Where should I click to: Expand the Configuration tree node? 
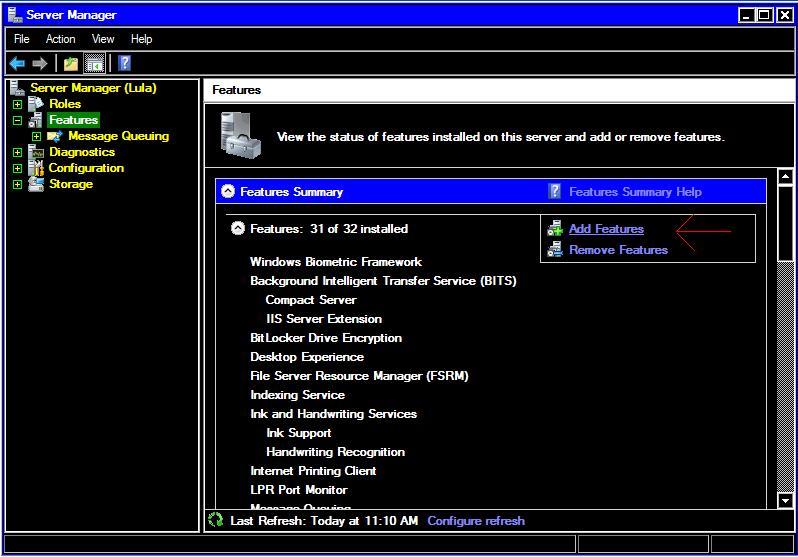[x=17, y=169]
